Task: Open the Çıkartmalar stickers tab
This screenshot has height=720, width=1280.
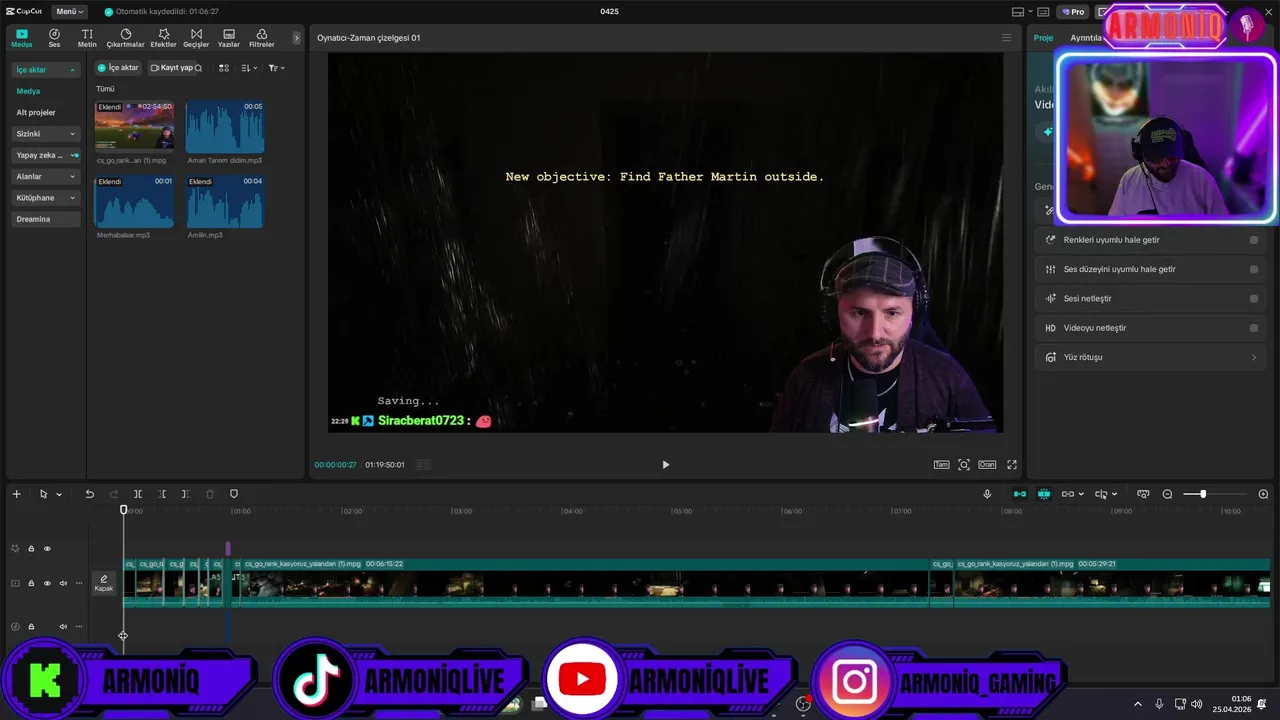Action: 126,38
